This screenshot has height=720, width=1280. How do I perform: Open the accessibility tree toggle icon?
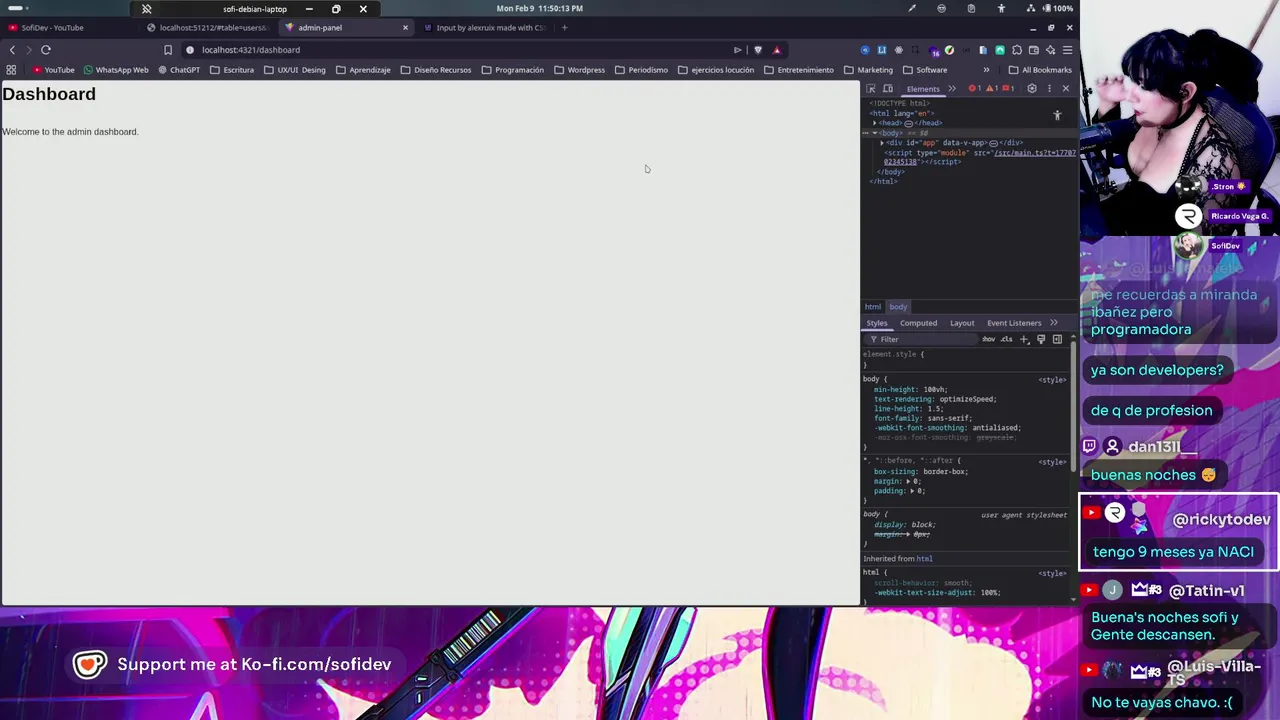click(1057, 116)
